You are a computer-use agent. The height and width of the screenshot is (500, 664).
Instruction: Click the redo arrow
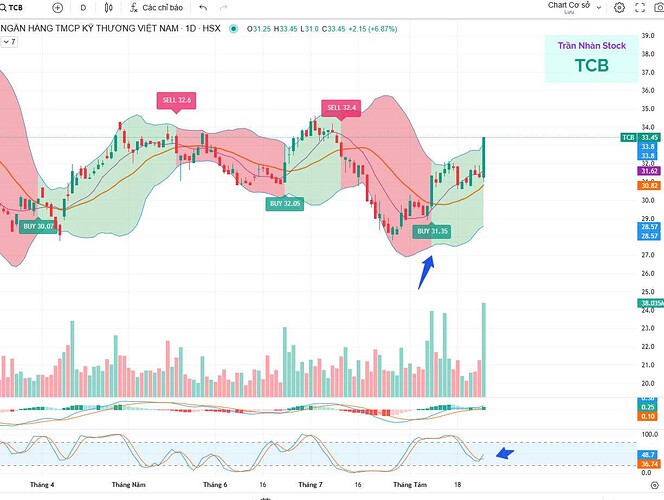pos(224,8)
